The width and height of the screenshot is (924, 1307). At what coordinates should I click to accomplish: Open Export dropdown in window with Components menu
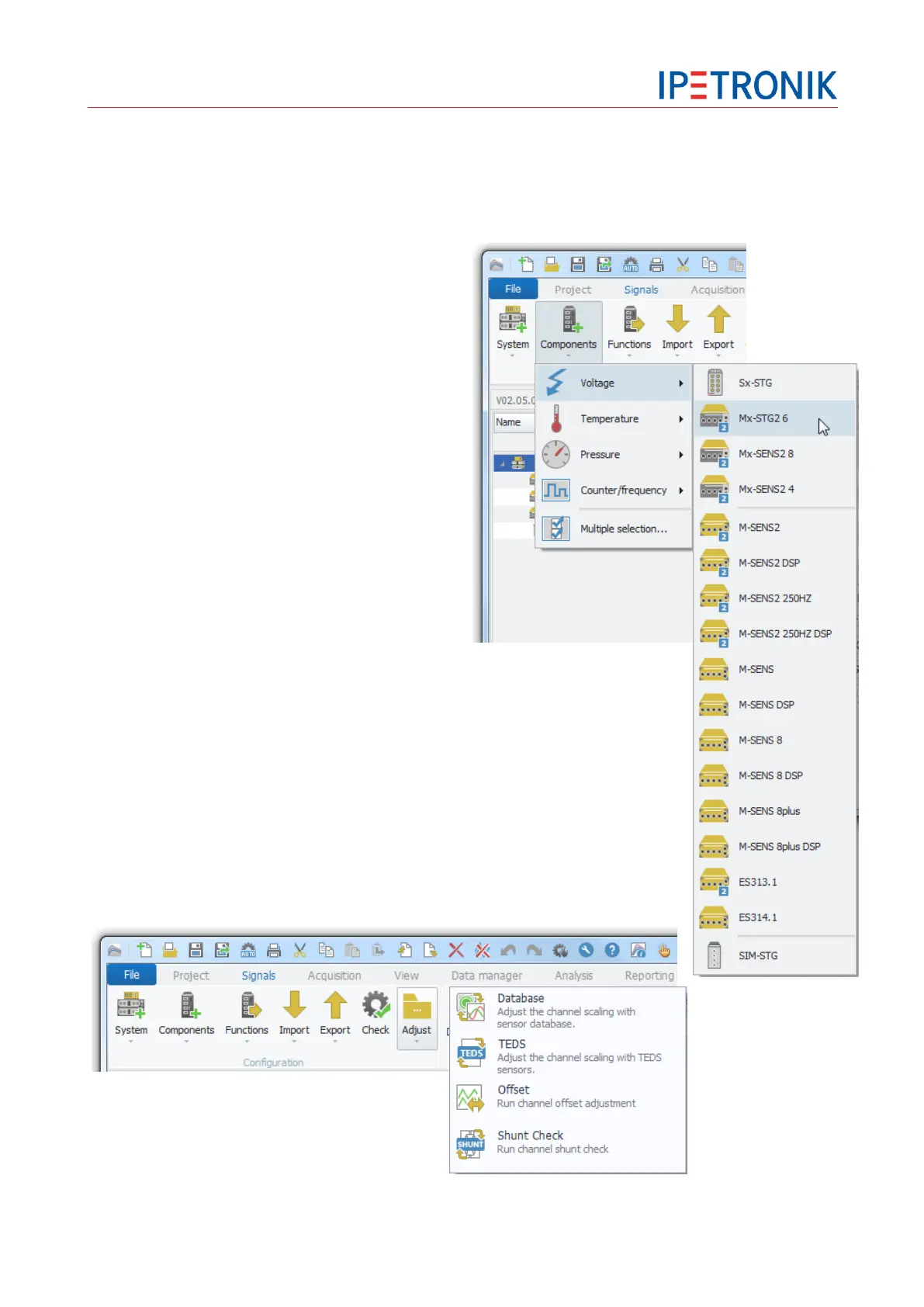point(718,331)
